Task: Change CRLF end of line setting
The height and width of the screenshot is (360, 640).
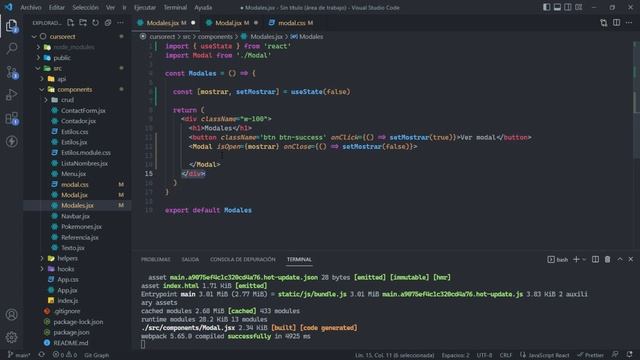Action: point(506,355)
